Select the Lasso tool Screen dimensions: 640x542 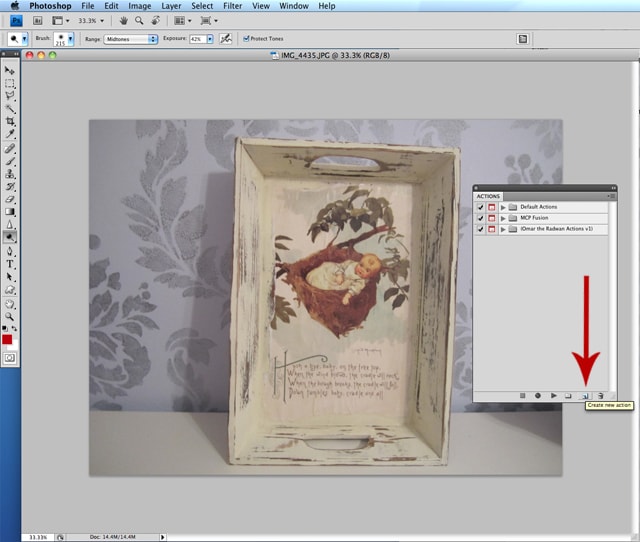click(x=9, y=96)
